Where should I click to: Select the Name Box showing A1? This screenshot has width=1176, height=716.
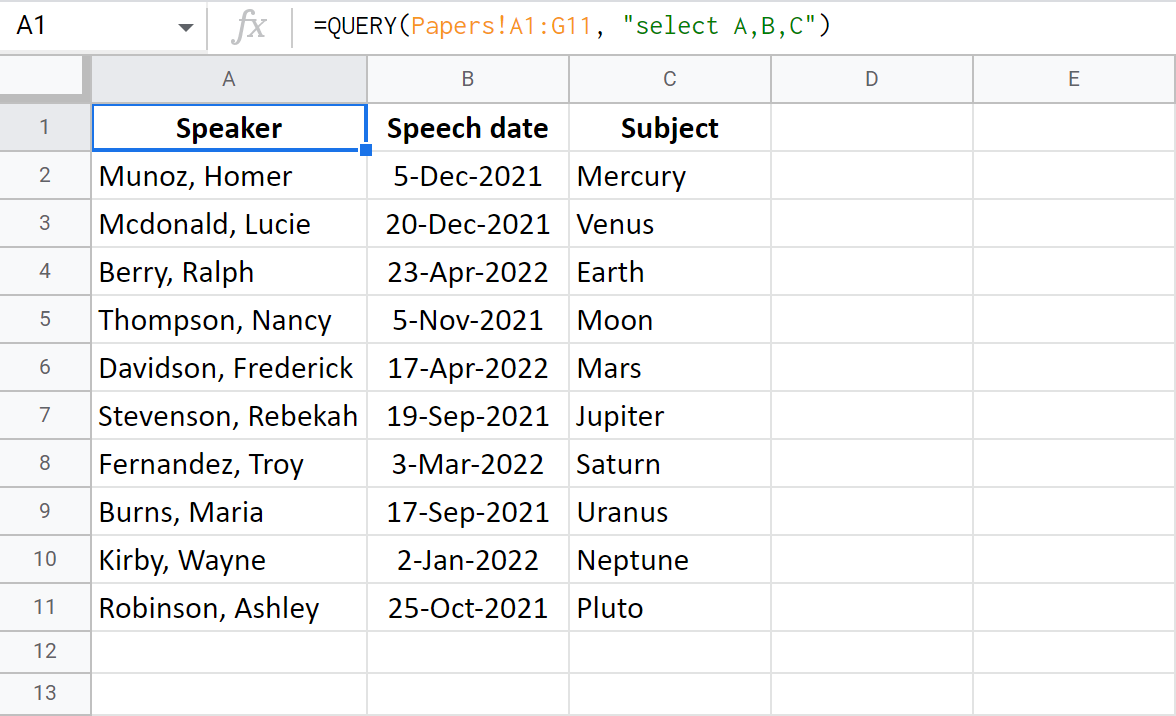90,25
